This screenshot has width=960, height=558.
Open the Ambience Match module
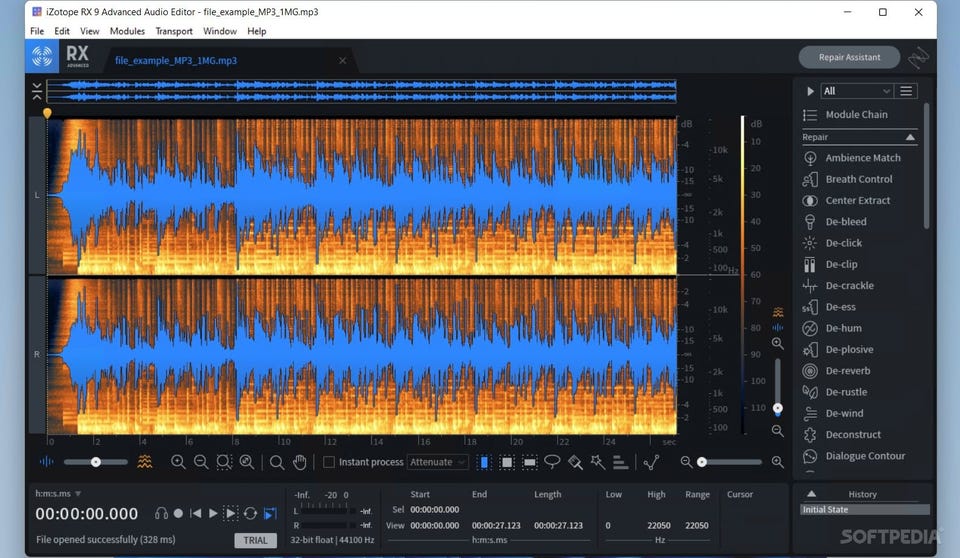coord(862,158)
